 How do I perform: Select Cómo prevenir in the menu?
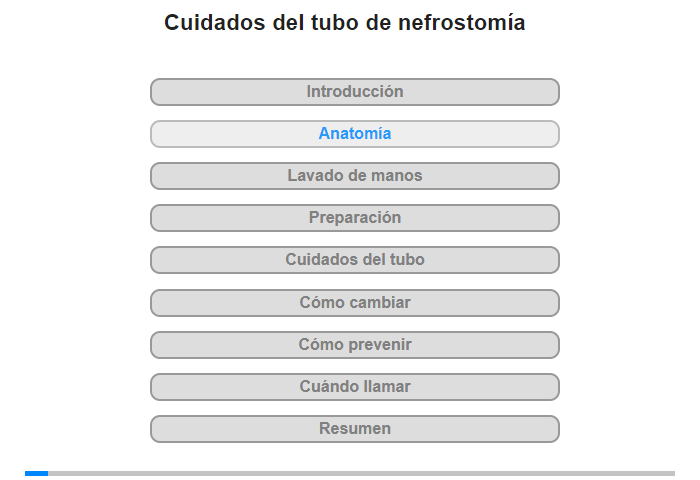pyautogui.click(x=354, y=345)
